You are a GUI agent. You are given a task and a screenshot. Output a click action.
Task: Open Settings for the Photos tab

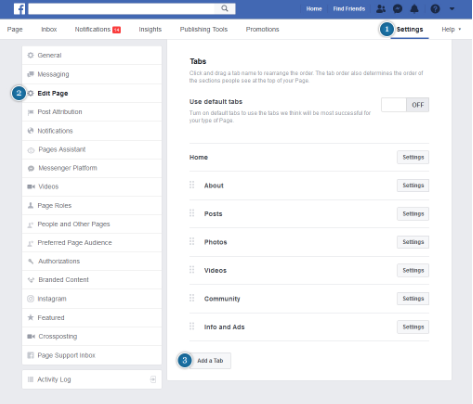(x=413, y=242)
